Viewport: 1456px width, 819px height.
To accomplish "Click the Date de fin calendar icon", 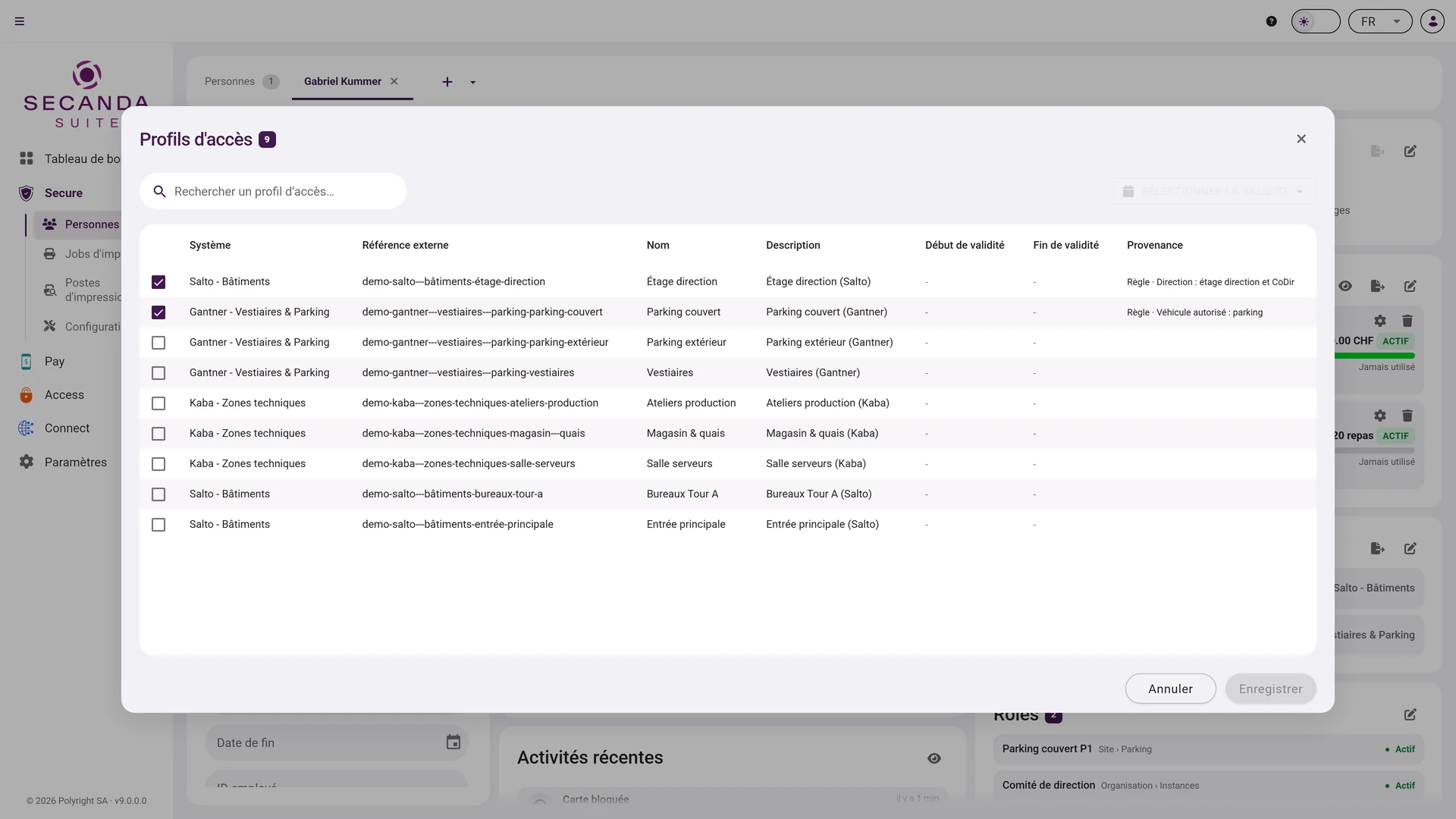I will pyautogui.click(x=453, y=742).
